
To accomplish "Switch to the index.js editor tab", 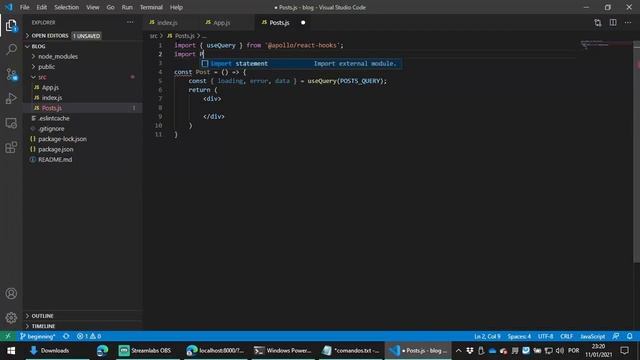I will pyautogui.click(x=171, y=22).
